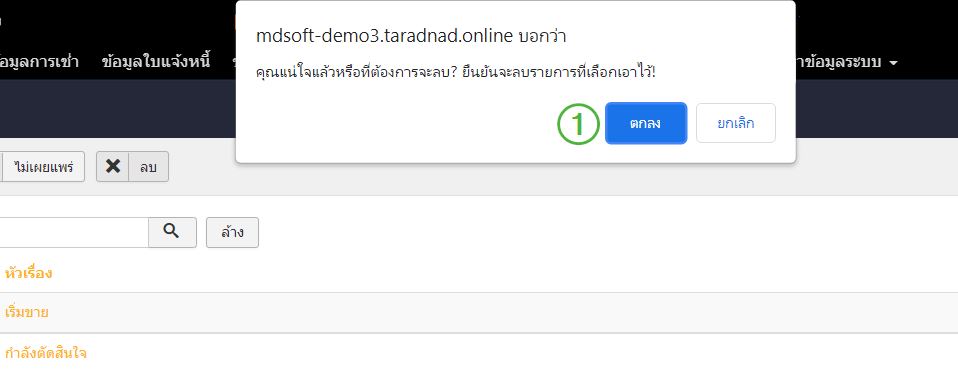Sort by the หัวเรื่อง column header
Viewport: 958px width, 372px height.
click(x=28, y=273)
